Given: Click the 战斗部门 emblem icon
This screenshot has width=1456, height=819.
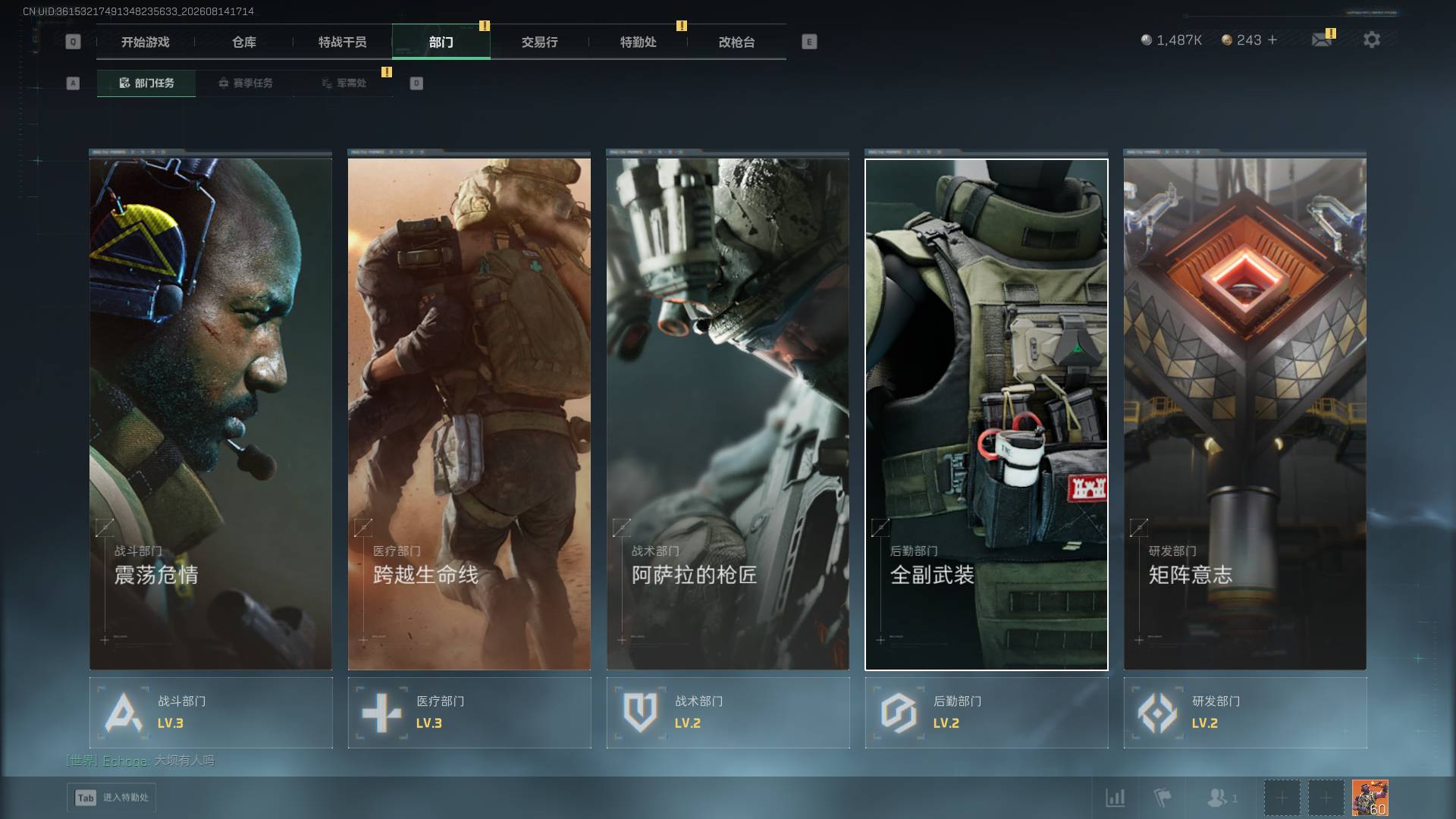Looking at the screenshot, I should tap(124, 713).
